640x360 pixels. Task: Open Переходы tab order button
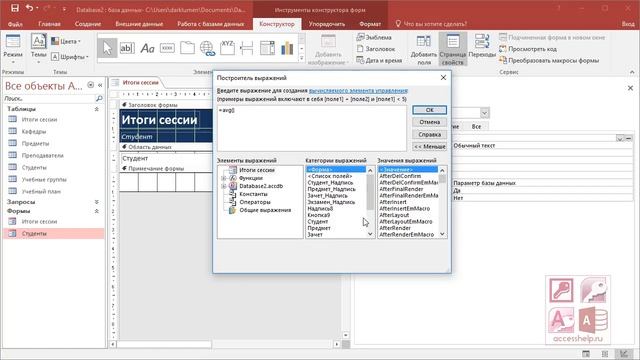click(482, 47)
